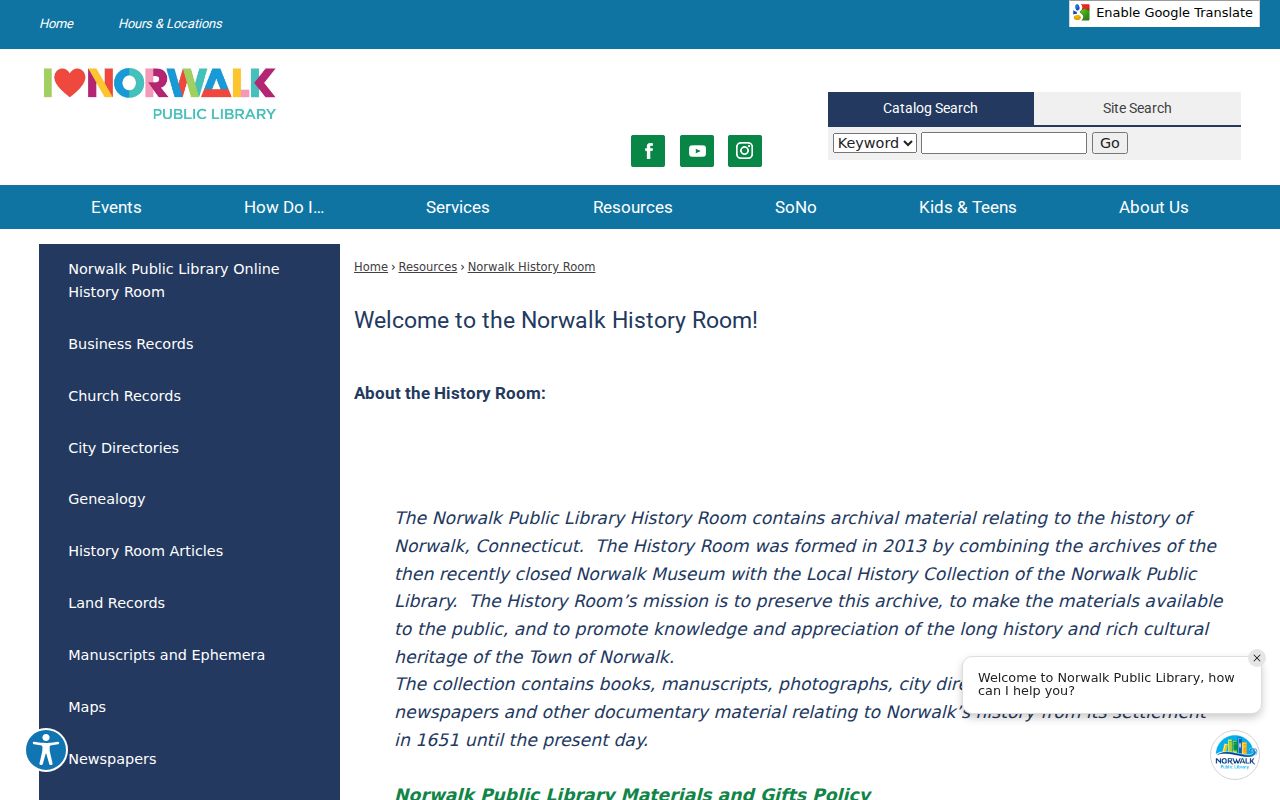Open the Services menu
The image size is (1280, 800).
point(458,207)
